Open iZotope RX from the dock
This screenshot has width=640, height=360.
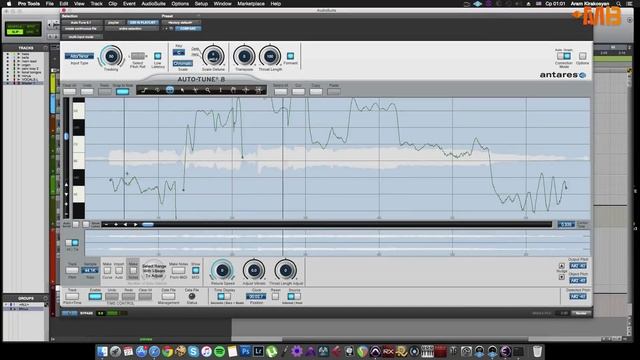coord(388,351)
